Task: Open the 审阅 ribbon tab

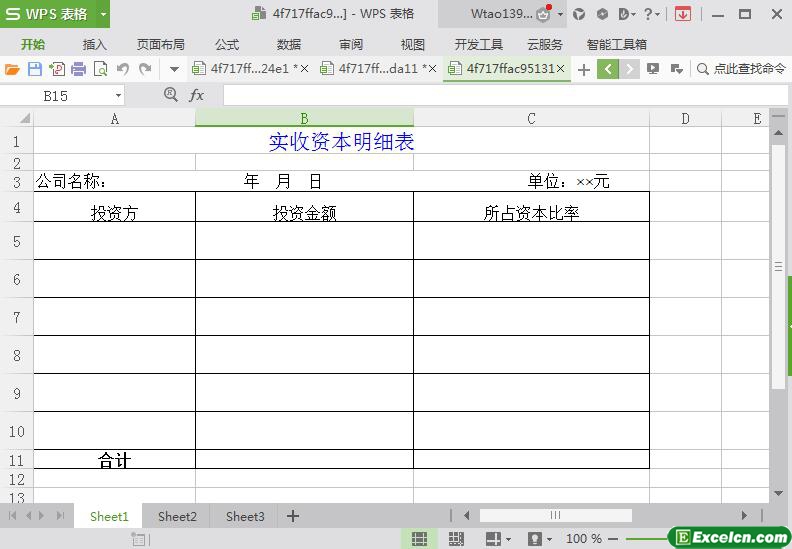Action: tap(351, 44)
